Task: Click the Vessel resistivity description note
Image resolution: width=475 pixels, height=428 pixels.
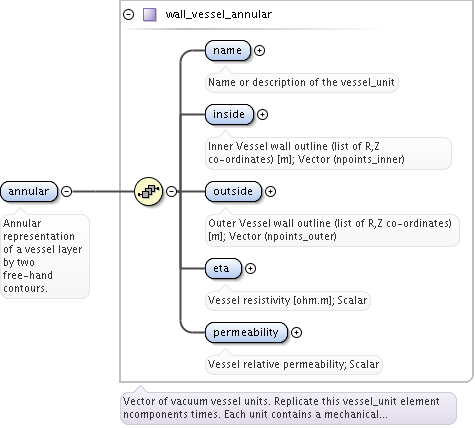Action: (288, 300)
